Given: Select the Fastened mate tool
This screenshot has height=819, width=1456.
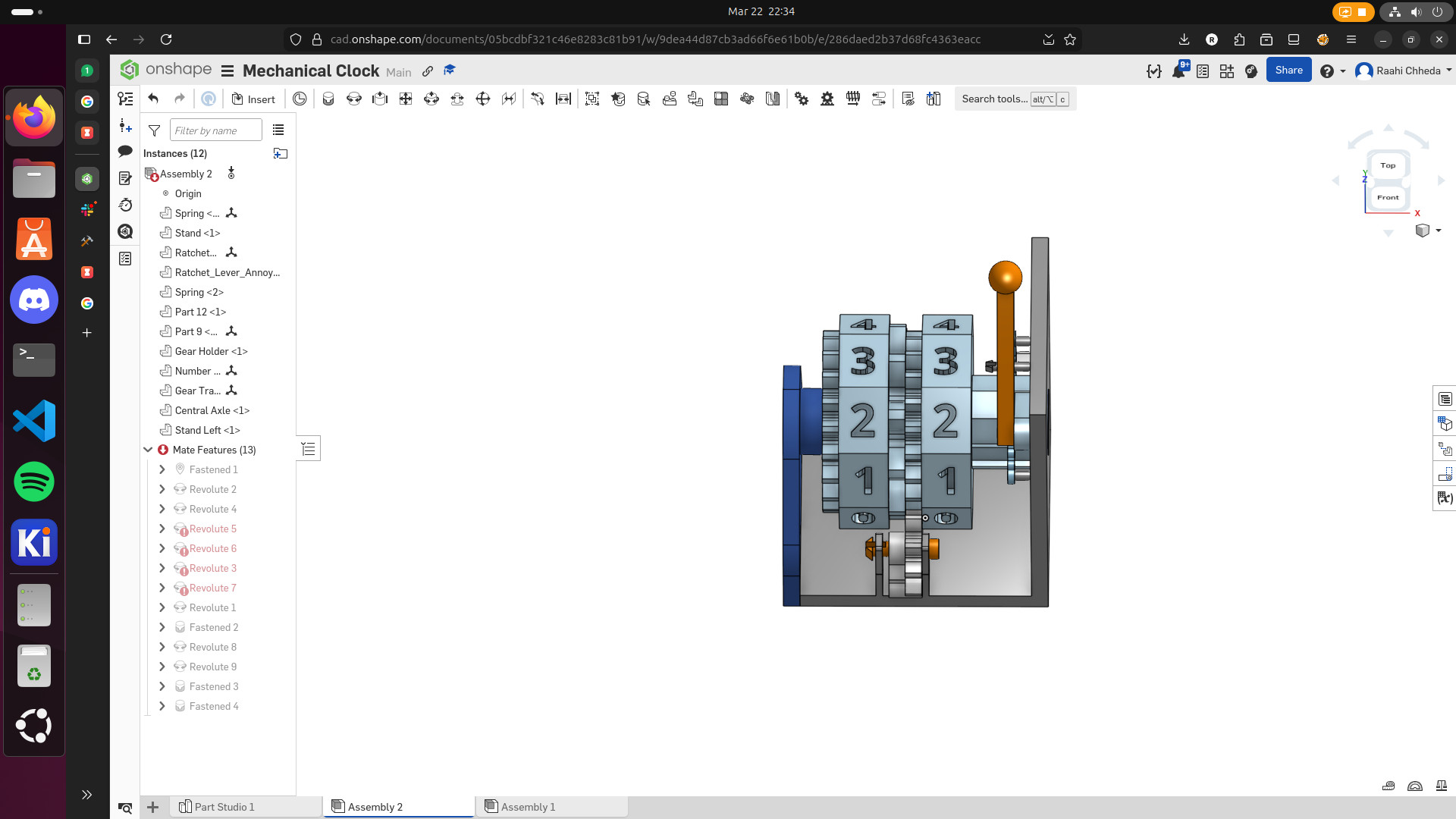Looking at the screenshot, I should (328, 99).
